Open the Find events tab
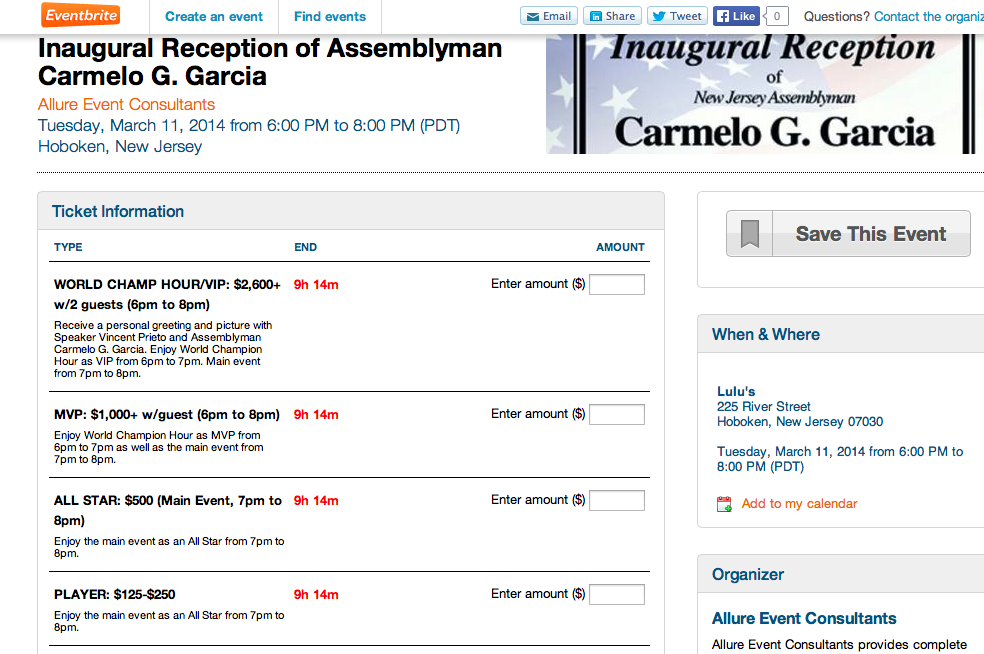This screenshot has width=984, height=654. pyautogui.click(x=330, y=16)
